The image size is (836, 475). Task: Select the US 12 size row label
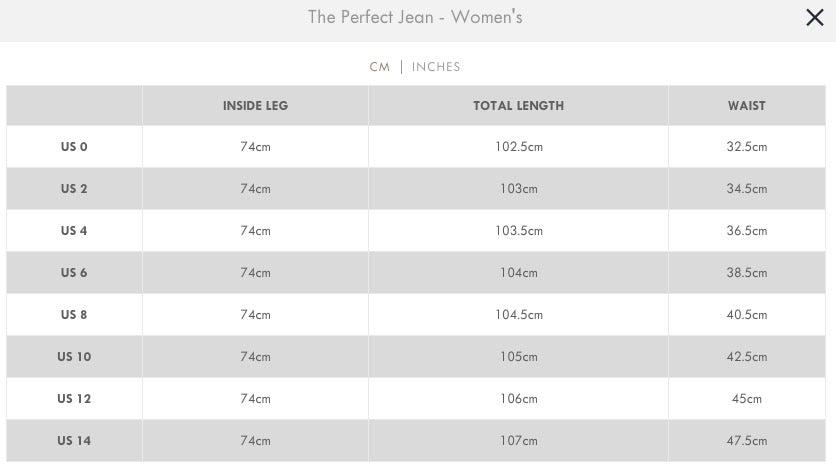pos(74,399)
